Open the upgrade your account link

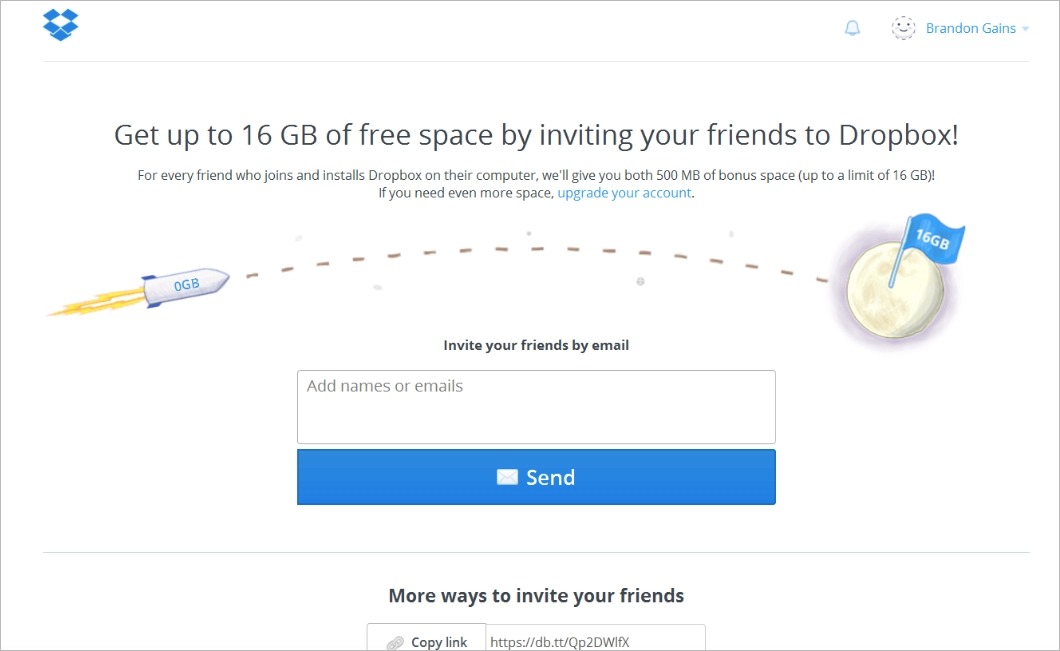coord(624,192)
